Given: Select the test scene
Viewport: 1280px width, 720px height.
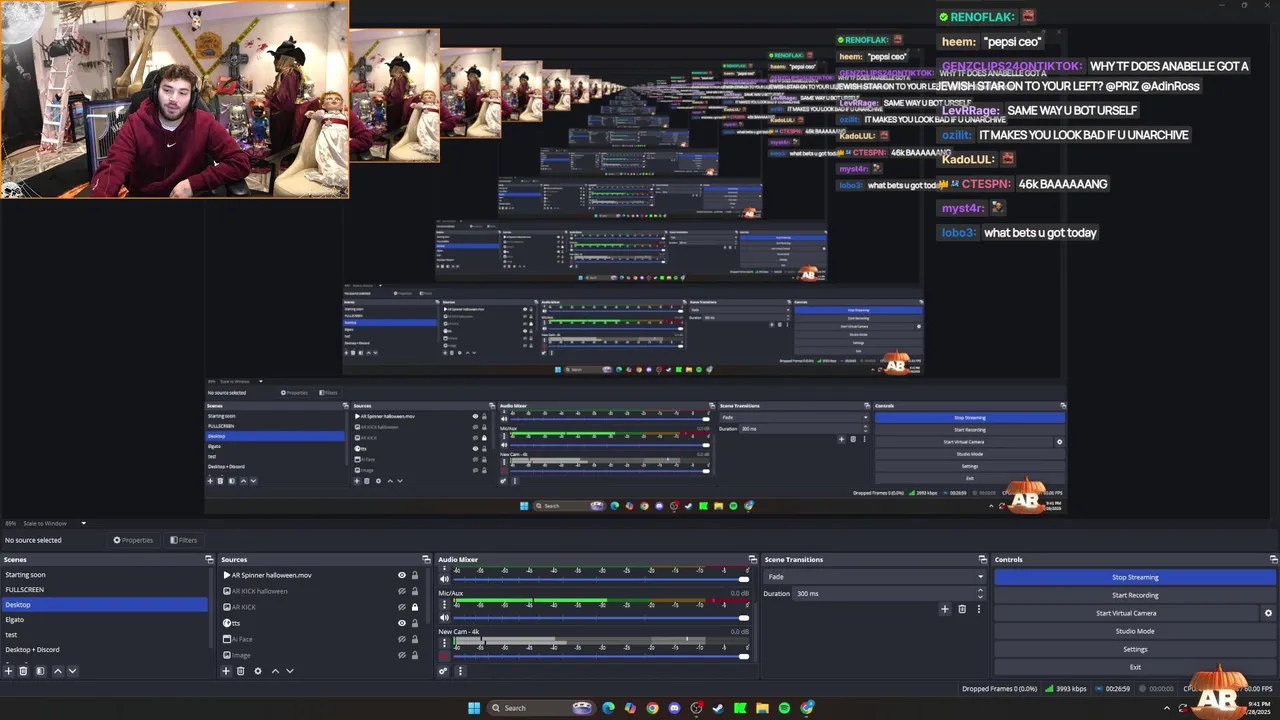Looking at the screenshot, I should point(104,635).
